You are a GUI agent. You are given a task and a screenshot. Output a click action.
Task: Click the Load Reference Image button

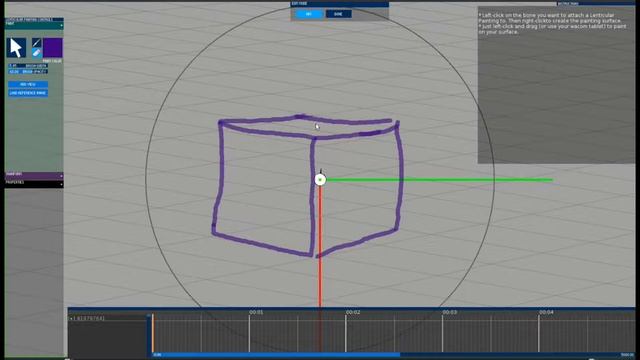click(28, 93)
